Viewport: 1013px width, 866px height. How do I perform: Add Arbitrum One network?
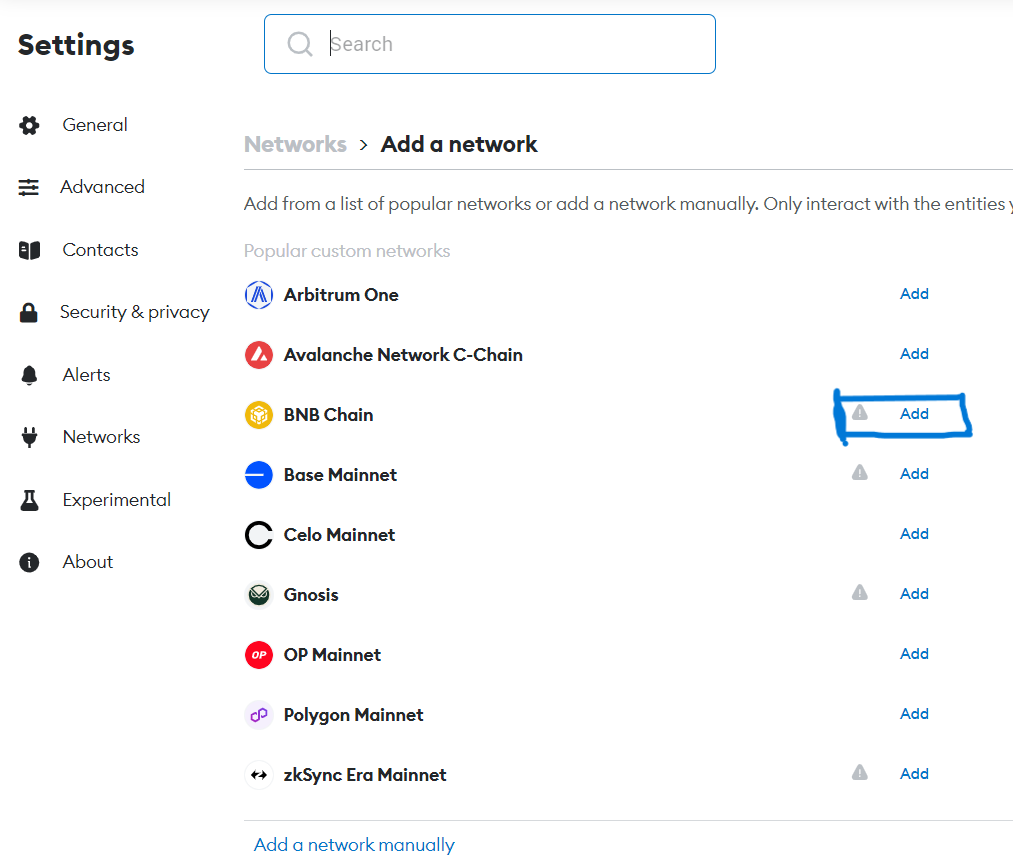pyautogui.click(x=914, y=294)
